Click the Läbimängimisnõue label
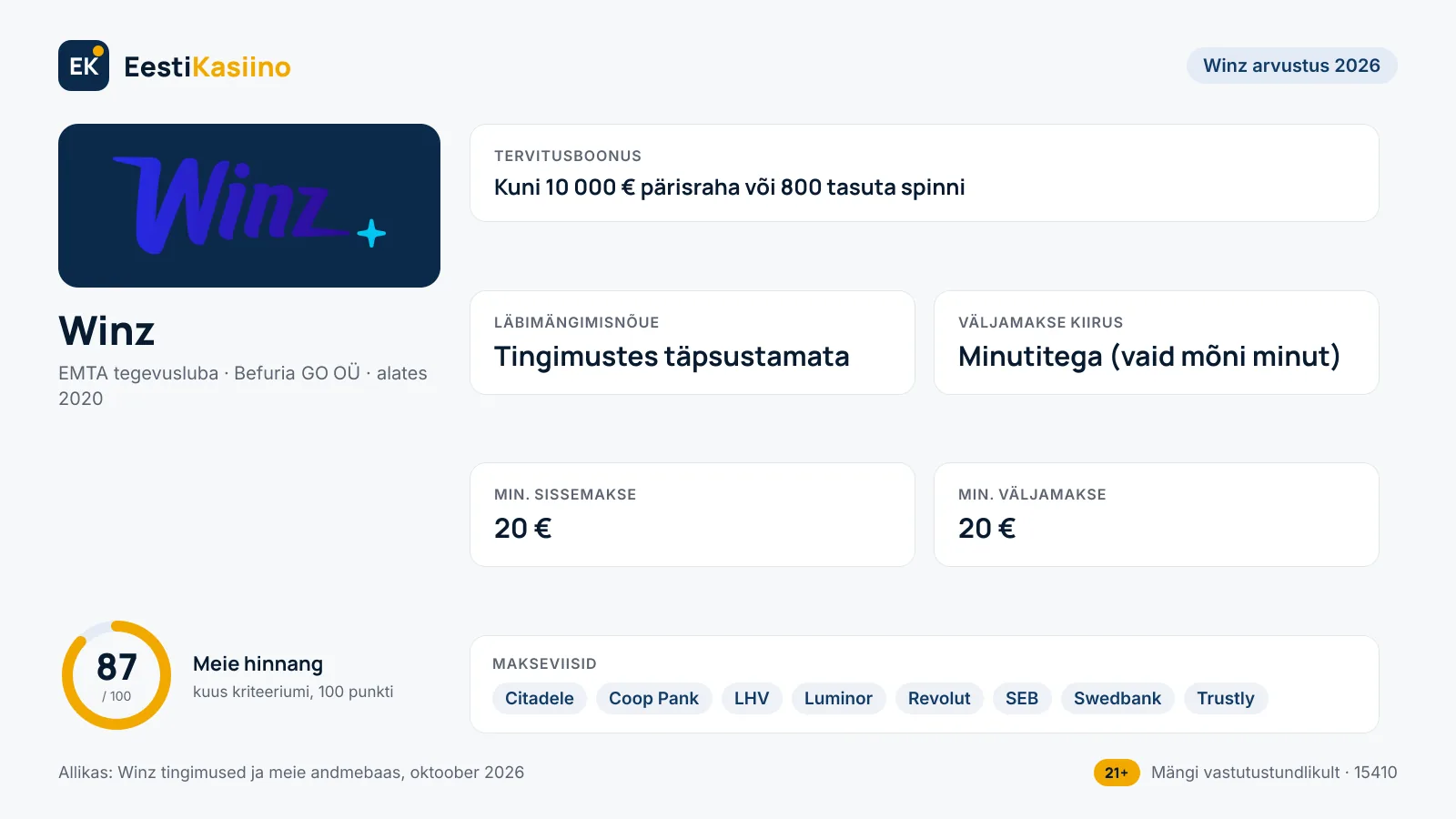1456x819 pixels. click(577, 323)
